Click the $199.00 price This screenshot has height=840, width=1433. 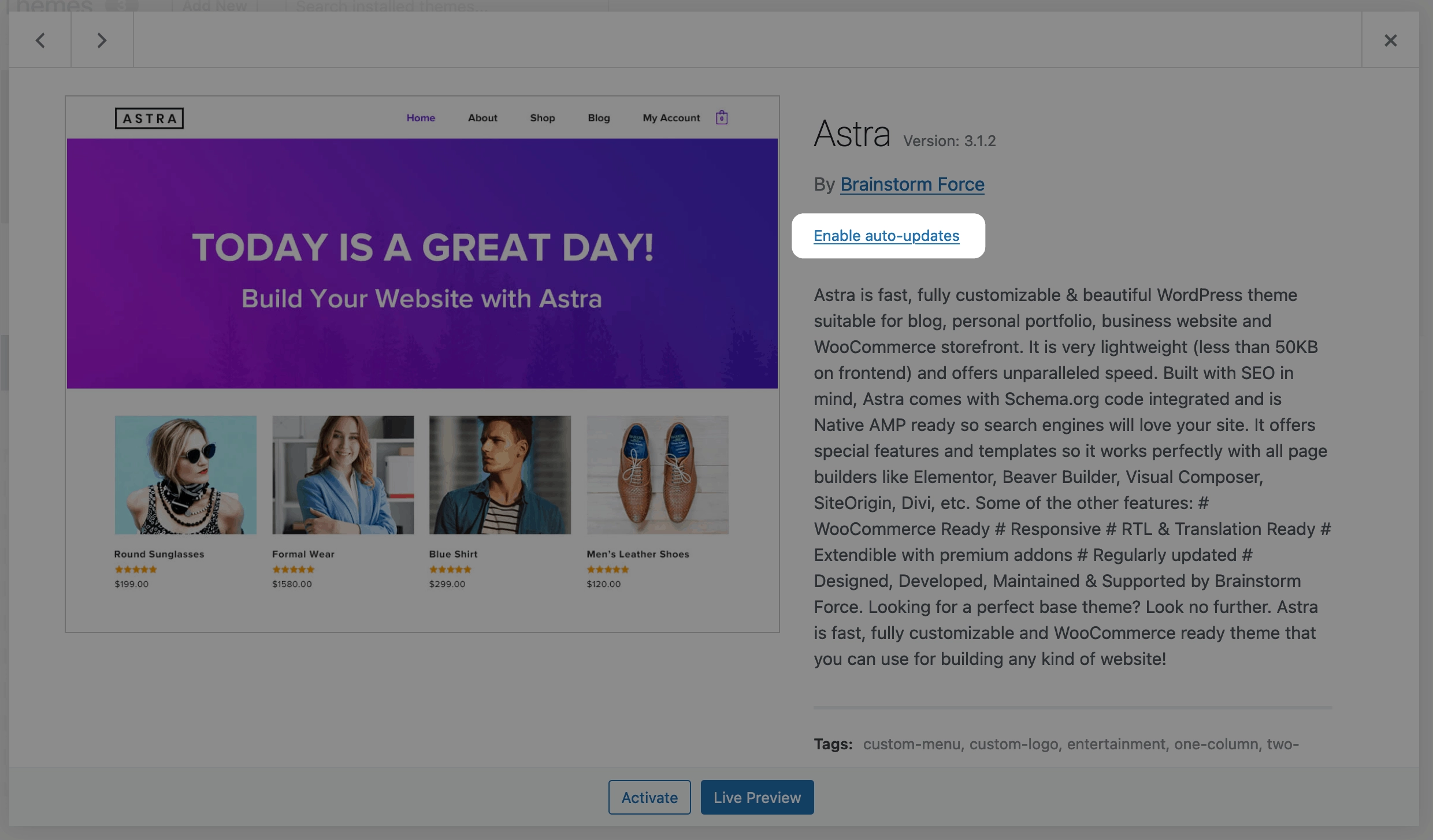point(132,584)
